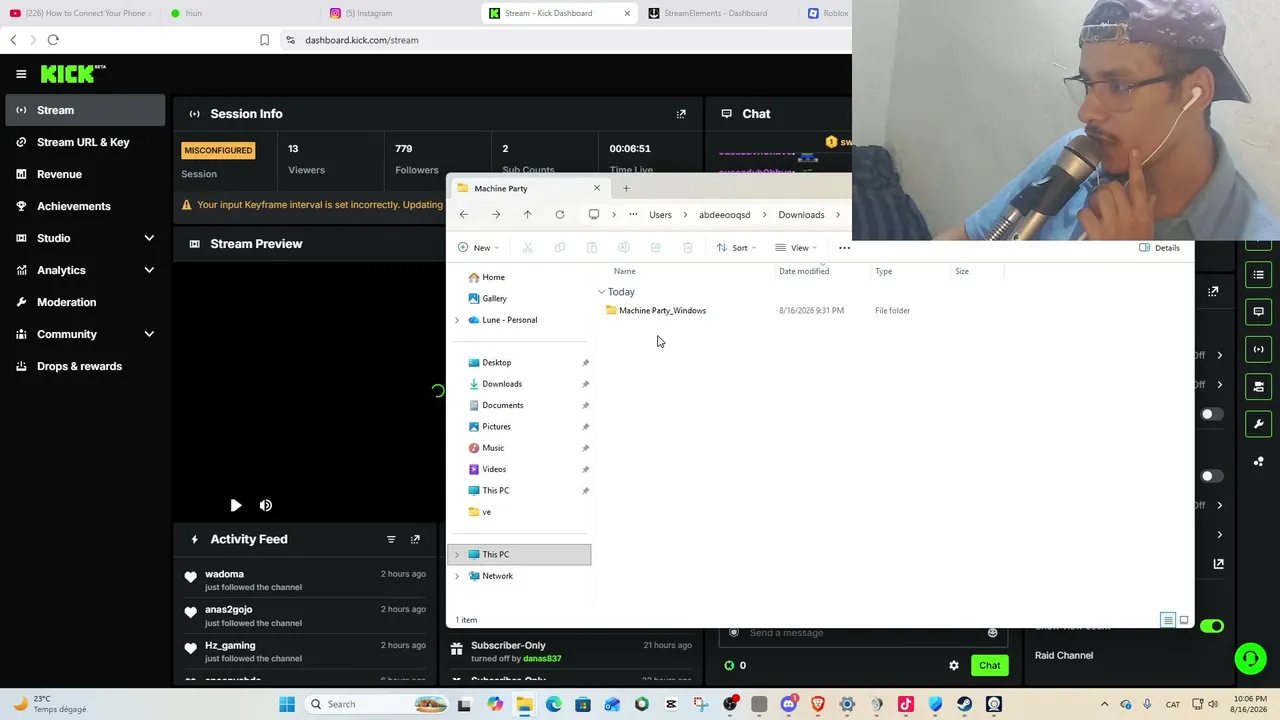Image resolution: width=1280 pixels, height=720 pixels.
Task: Toggle the green switch above Raid Channel
Action: tap(1211, 626)
